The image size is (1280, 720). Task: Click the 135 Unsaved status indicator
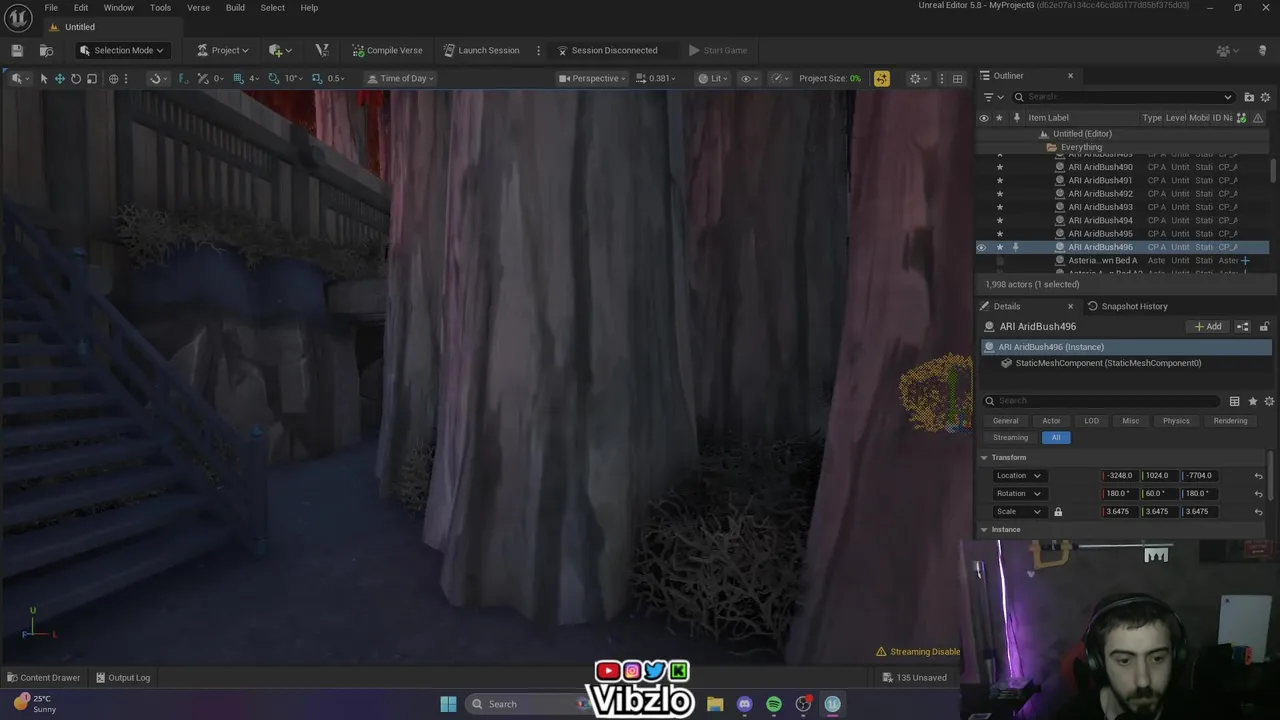coord(915,678)
